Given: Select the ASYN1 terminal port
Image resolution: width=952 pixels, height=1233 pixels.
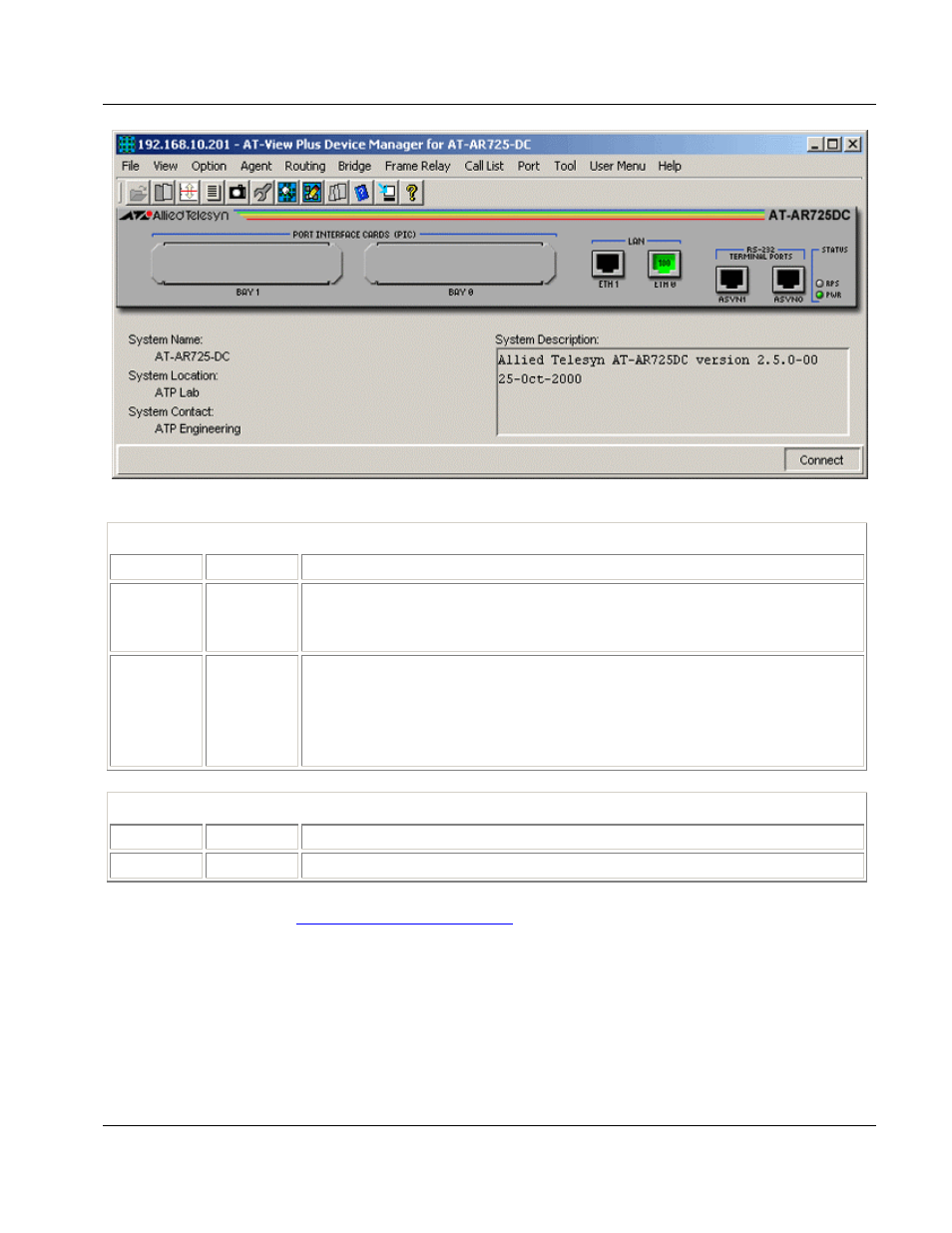Looking at the screenshot, I should [x=731, y=281].
